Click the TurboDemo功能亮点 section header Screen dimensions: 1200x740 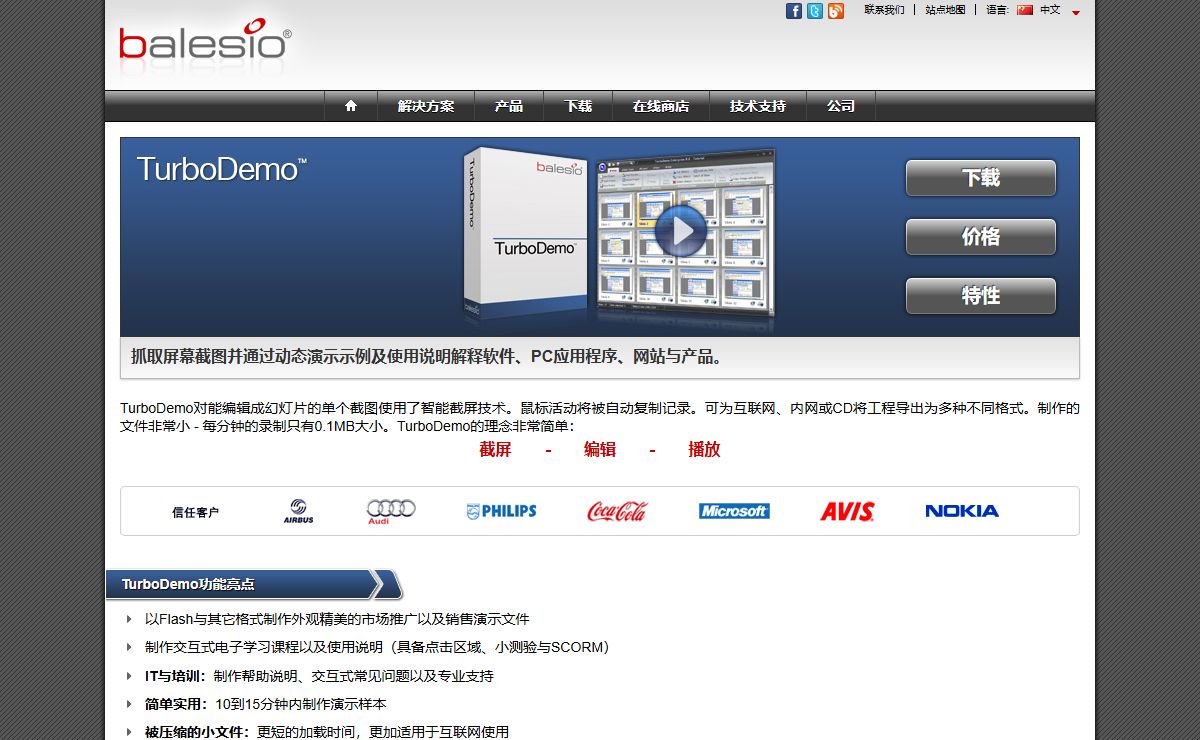(254, 584)
